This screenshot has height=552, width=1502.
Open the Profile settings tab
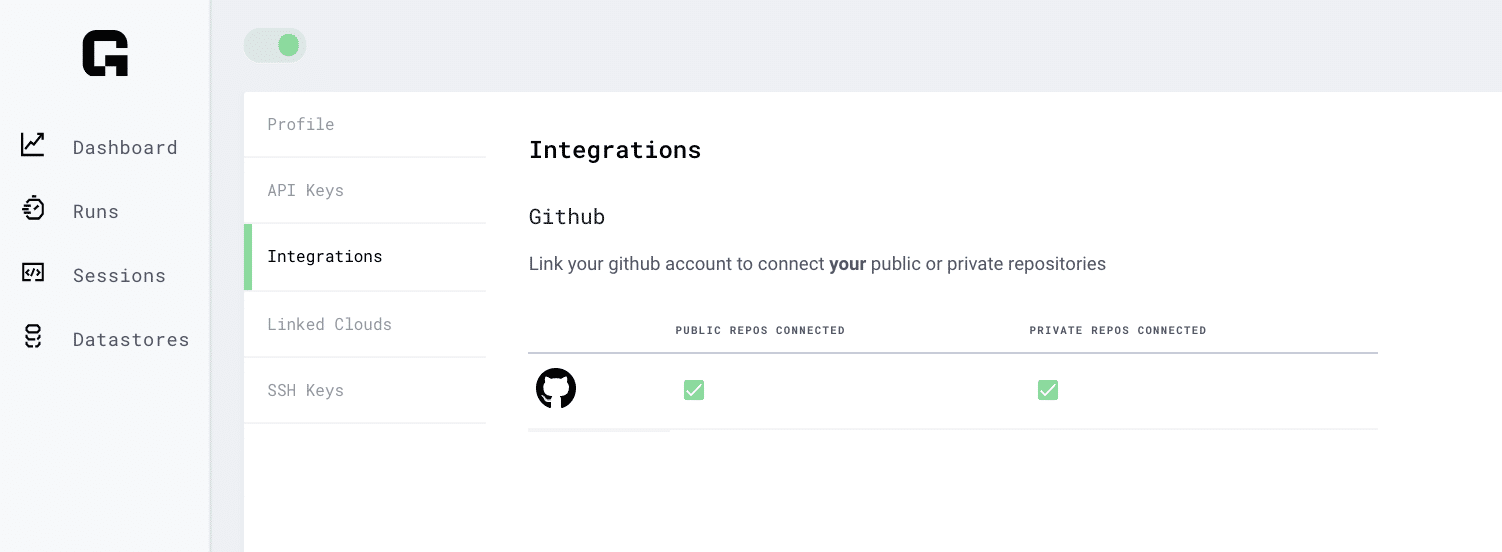click(301, 125)
